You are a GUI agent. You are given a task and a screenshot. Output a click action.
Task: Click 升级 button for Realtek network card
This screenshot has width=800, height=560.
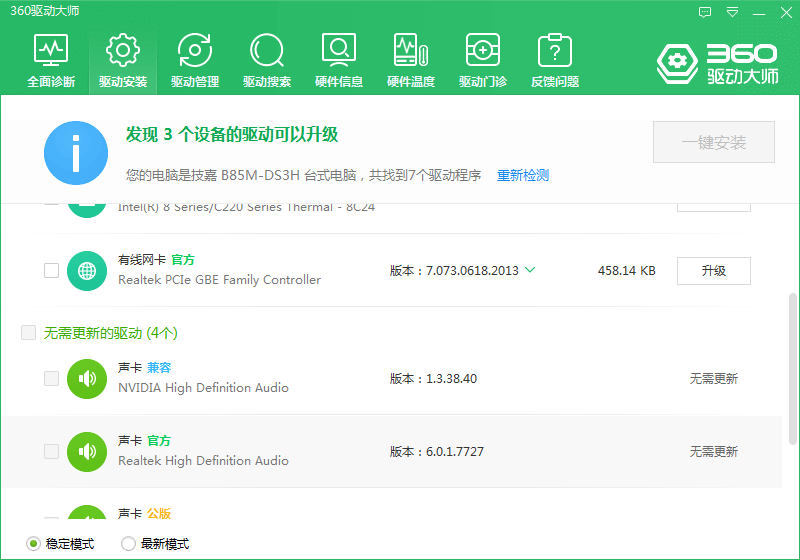(713, 270)
